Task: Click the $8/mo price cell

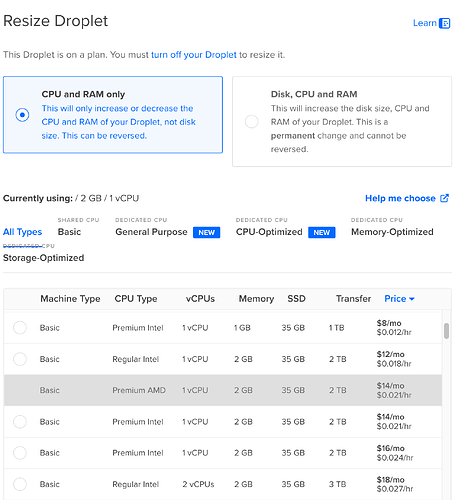Action: click(394, 328)
